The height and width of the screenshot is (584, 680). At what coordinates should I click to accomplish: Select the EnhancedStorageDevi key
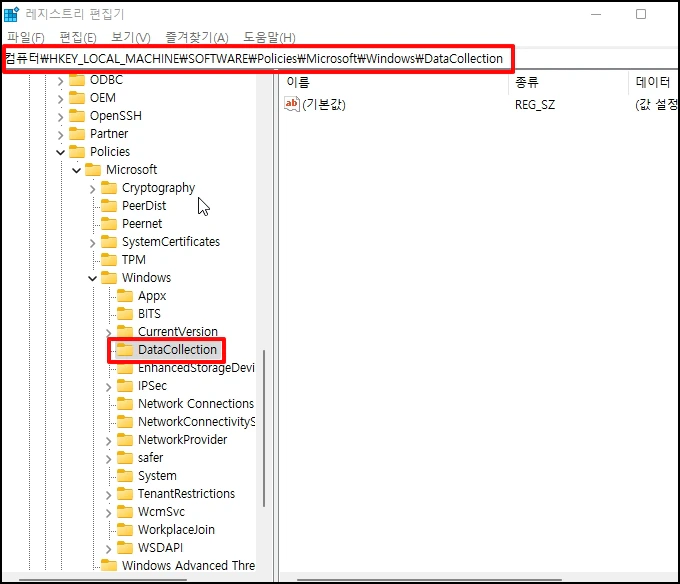(x=196, y=368)
